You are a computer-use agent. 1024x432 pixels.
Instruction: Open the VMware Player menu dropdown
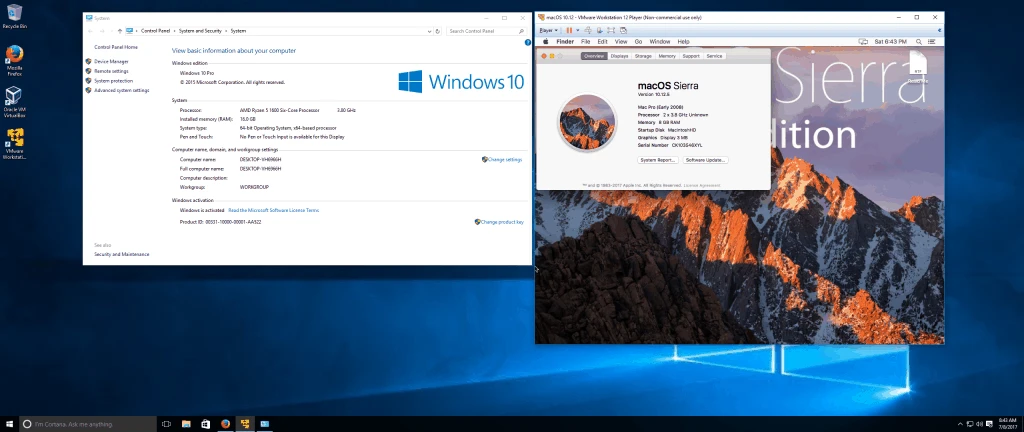click(x=549, y=30)
